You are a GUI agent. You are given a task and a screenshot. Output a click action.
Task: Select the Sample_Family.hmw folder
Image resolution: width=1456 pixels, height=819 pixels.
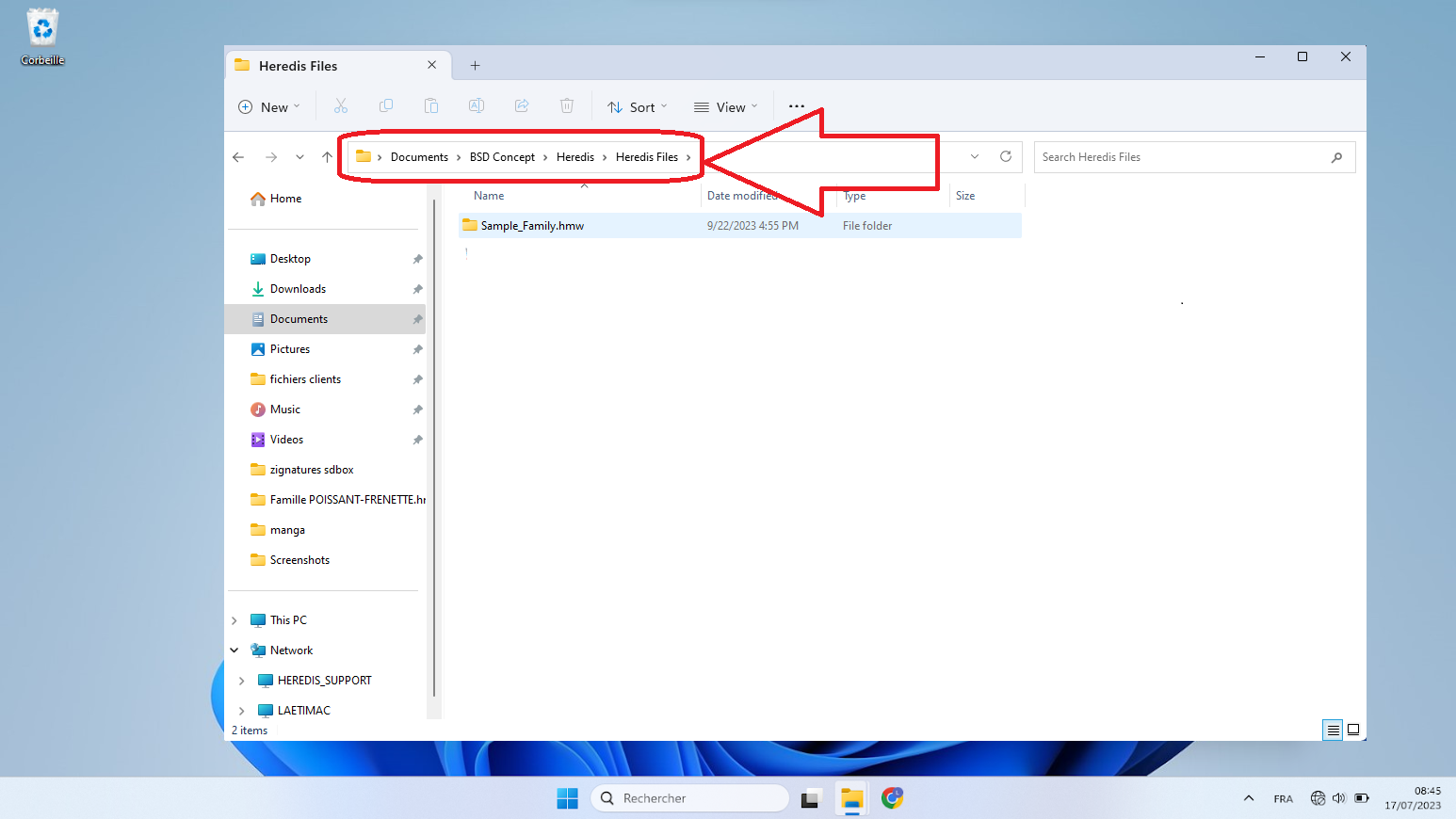pyautogui.click(x=532, y=226)
